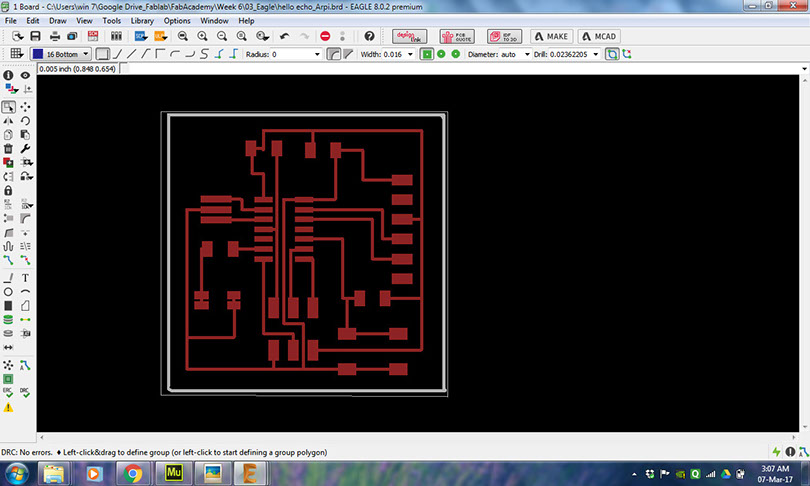Viewport: 810px width, 486px height.
Task: Select the Polygon drawing tool
Action: [25, 306]
